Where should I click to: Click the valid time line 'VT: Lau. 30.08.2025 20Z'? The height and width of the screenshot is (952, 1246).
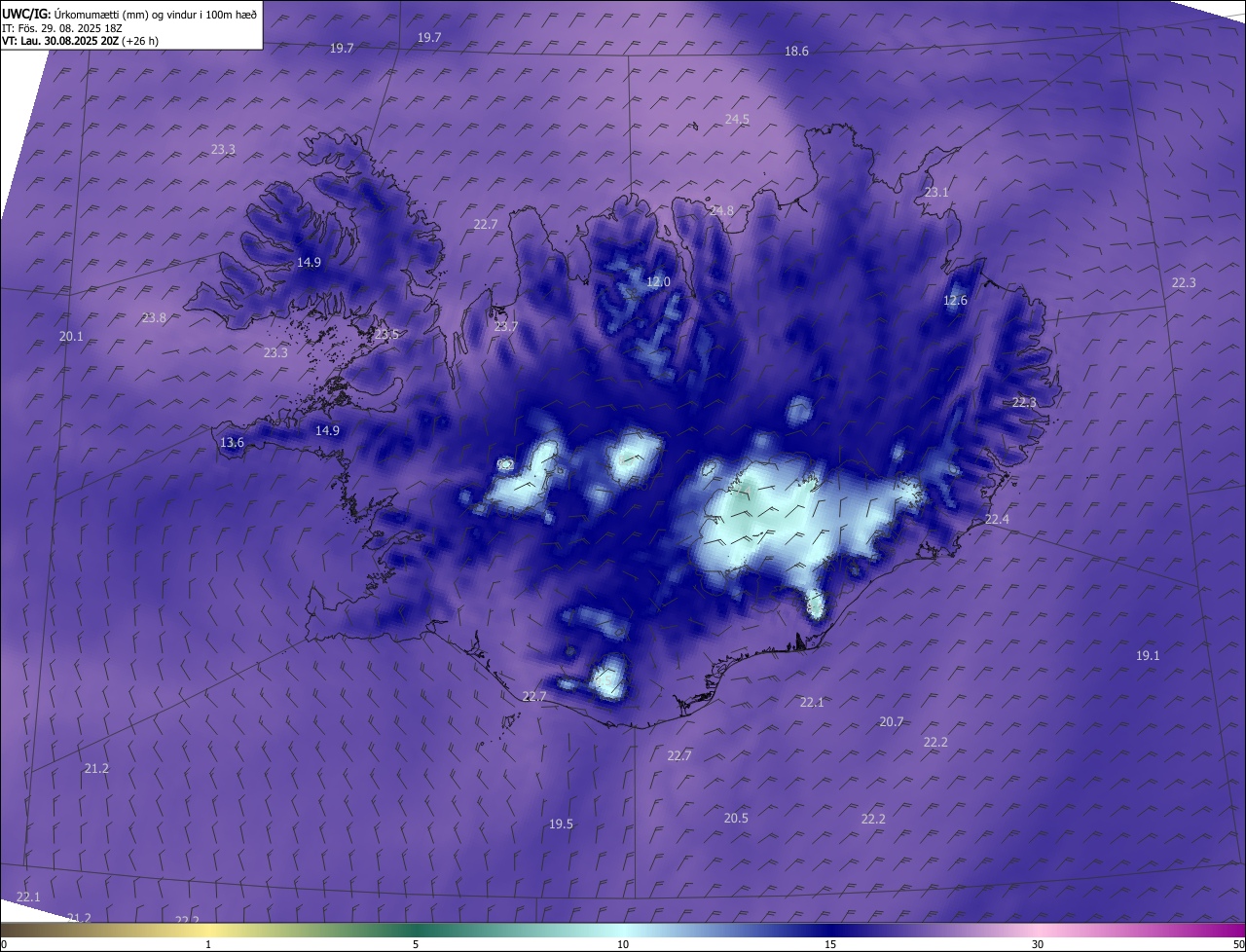pos(60,41)
